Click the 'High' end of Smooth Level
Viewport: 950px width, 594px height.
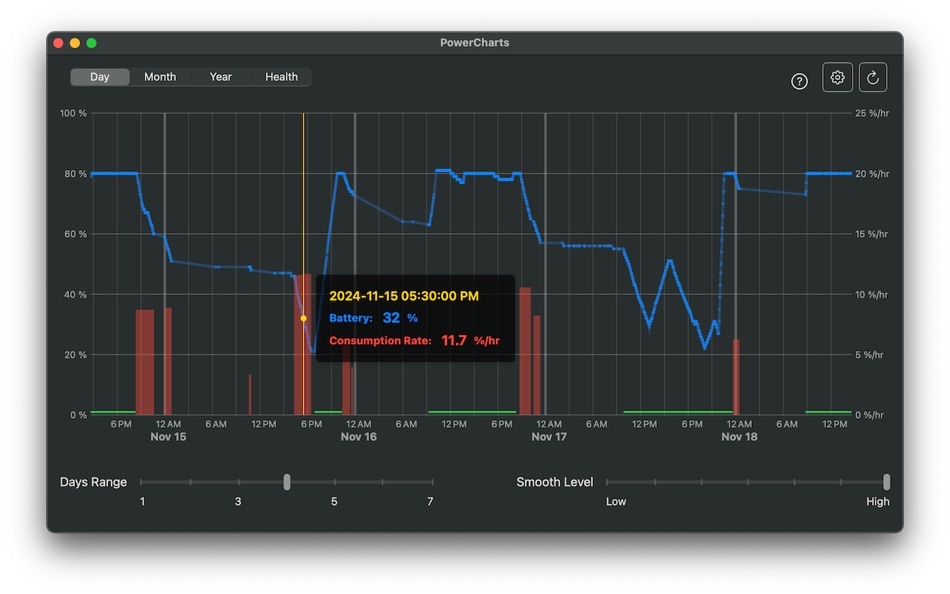[878, 501]
